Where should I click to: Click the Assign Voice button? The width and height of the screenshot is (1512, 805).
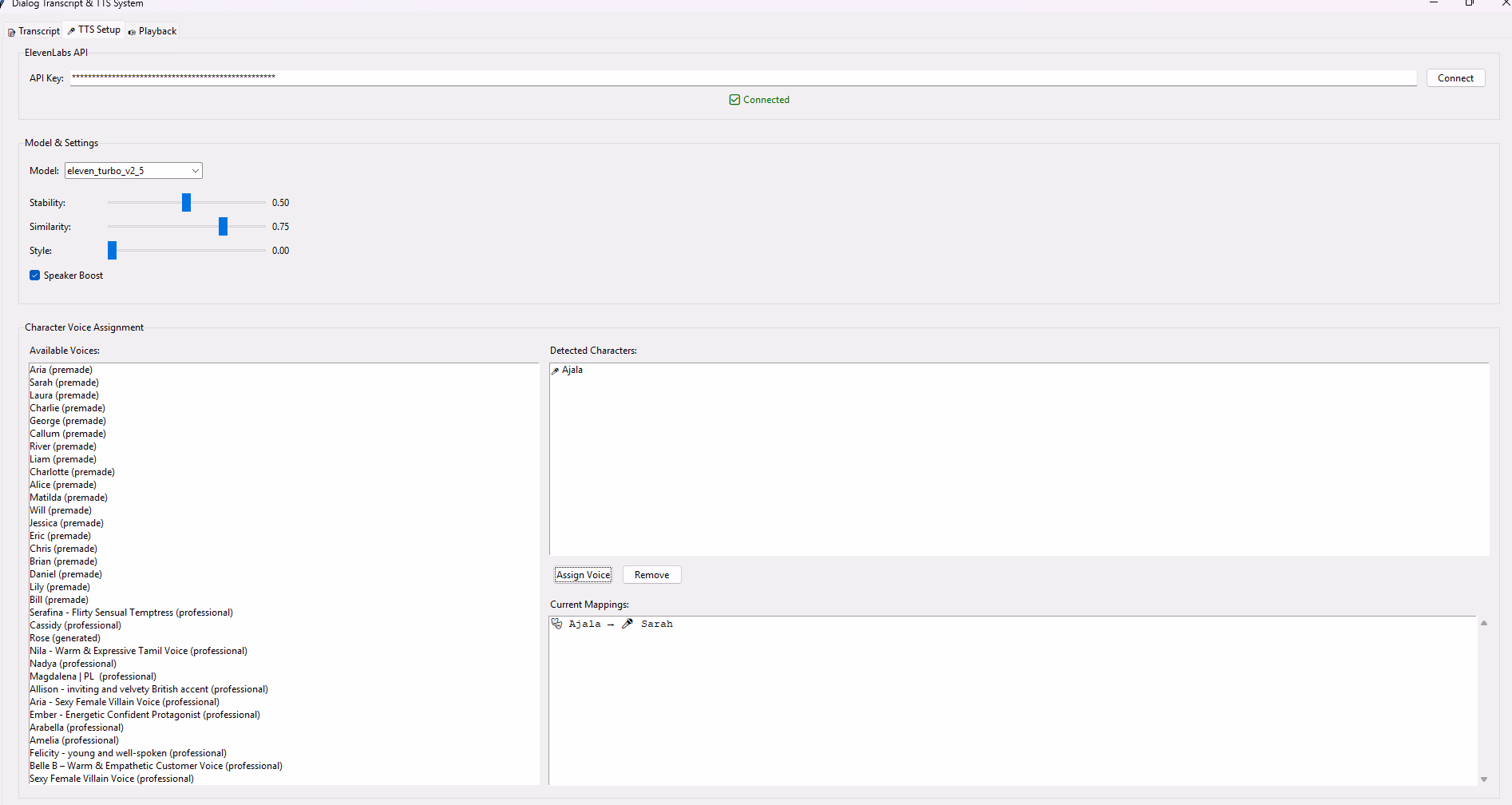coord(583,575)
